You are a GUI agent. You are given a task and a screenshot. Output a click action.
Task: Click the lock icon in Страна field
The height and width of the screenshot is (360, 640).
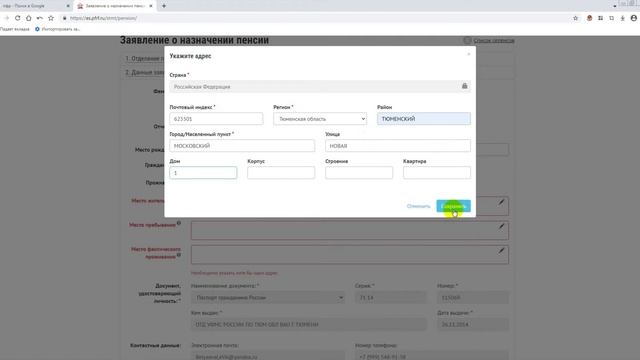[464, 86]
